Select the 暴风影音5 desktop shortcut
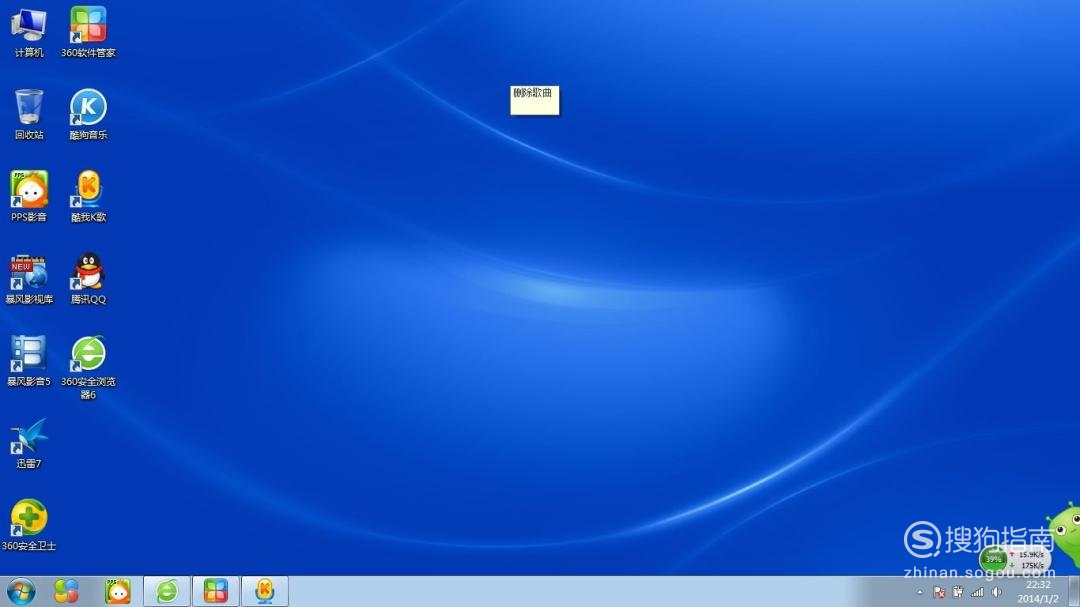Viewport: 1080px width, 607px height. (x=29, y=361)
